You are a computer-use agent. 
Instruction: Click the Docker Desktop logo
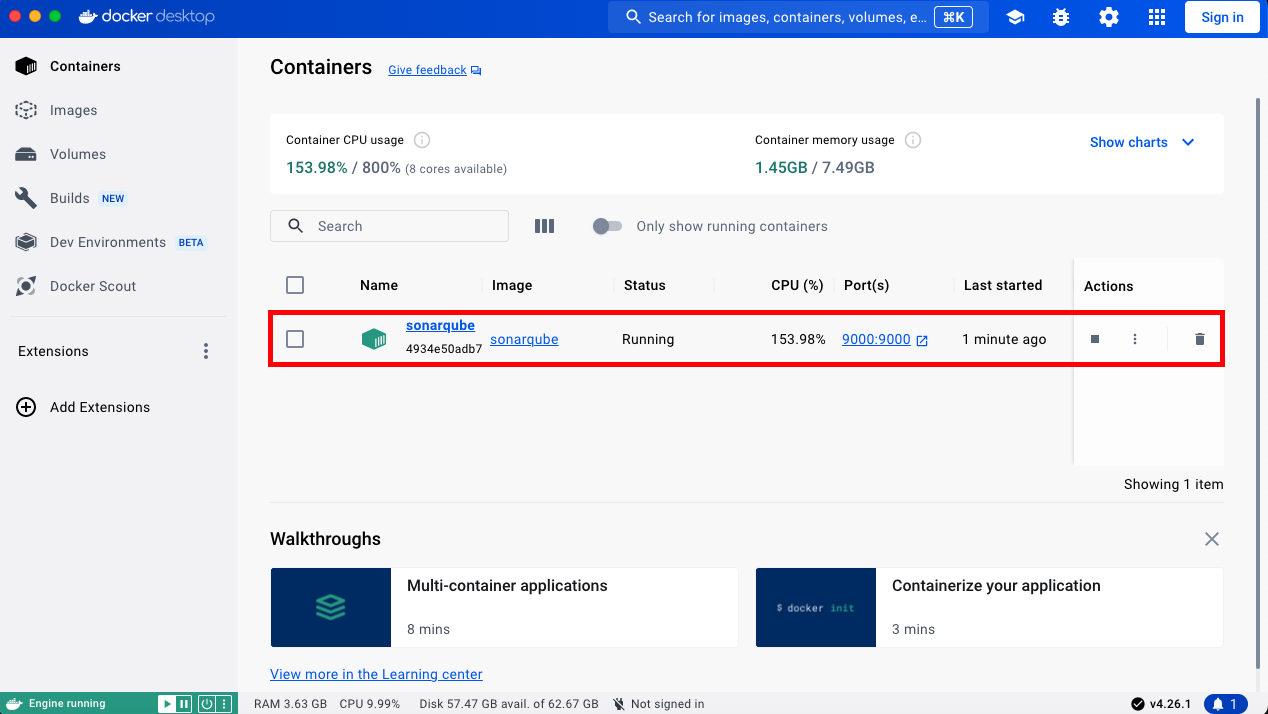pos(146,17)
